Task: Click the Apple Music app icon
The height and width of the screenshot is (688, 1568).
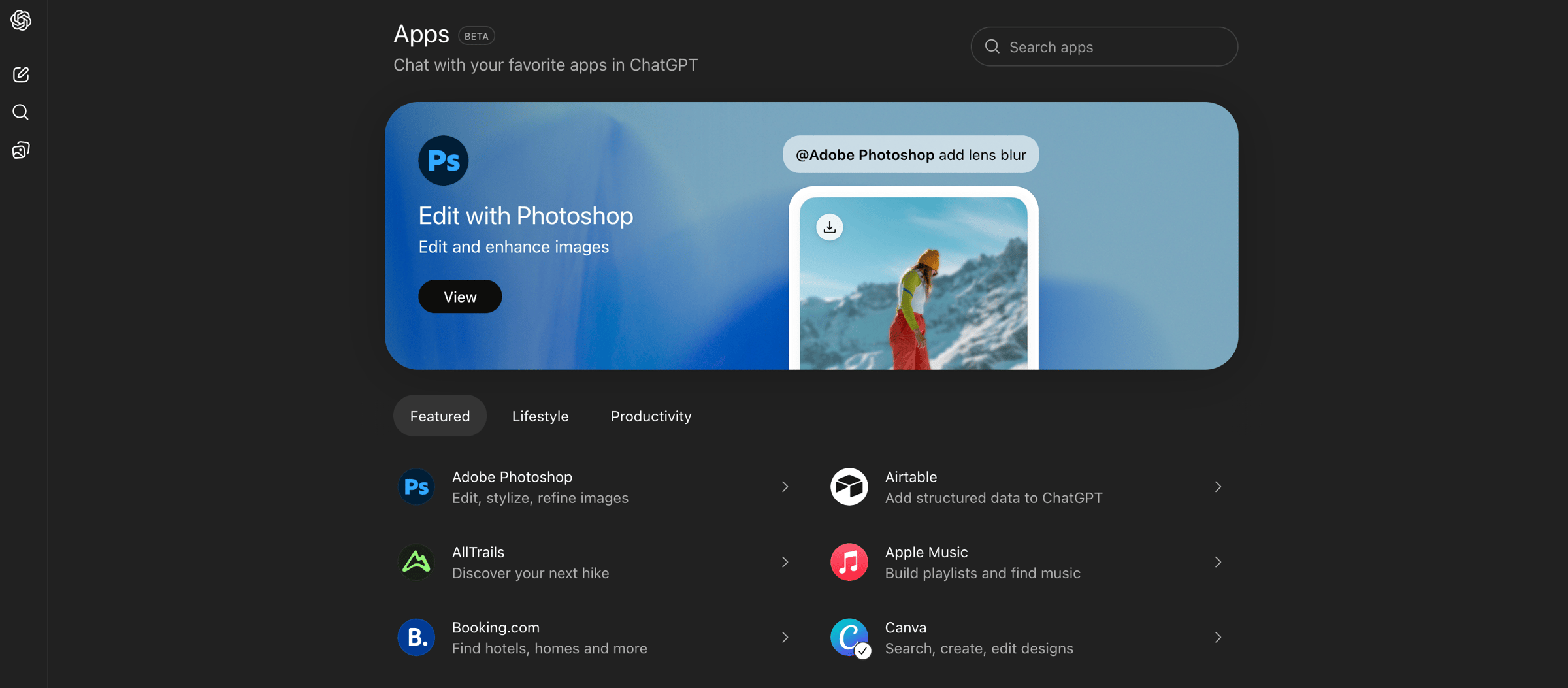Action: (x=849, y=562)
